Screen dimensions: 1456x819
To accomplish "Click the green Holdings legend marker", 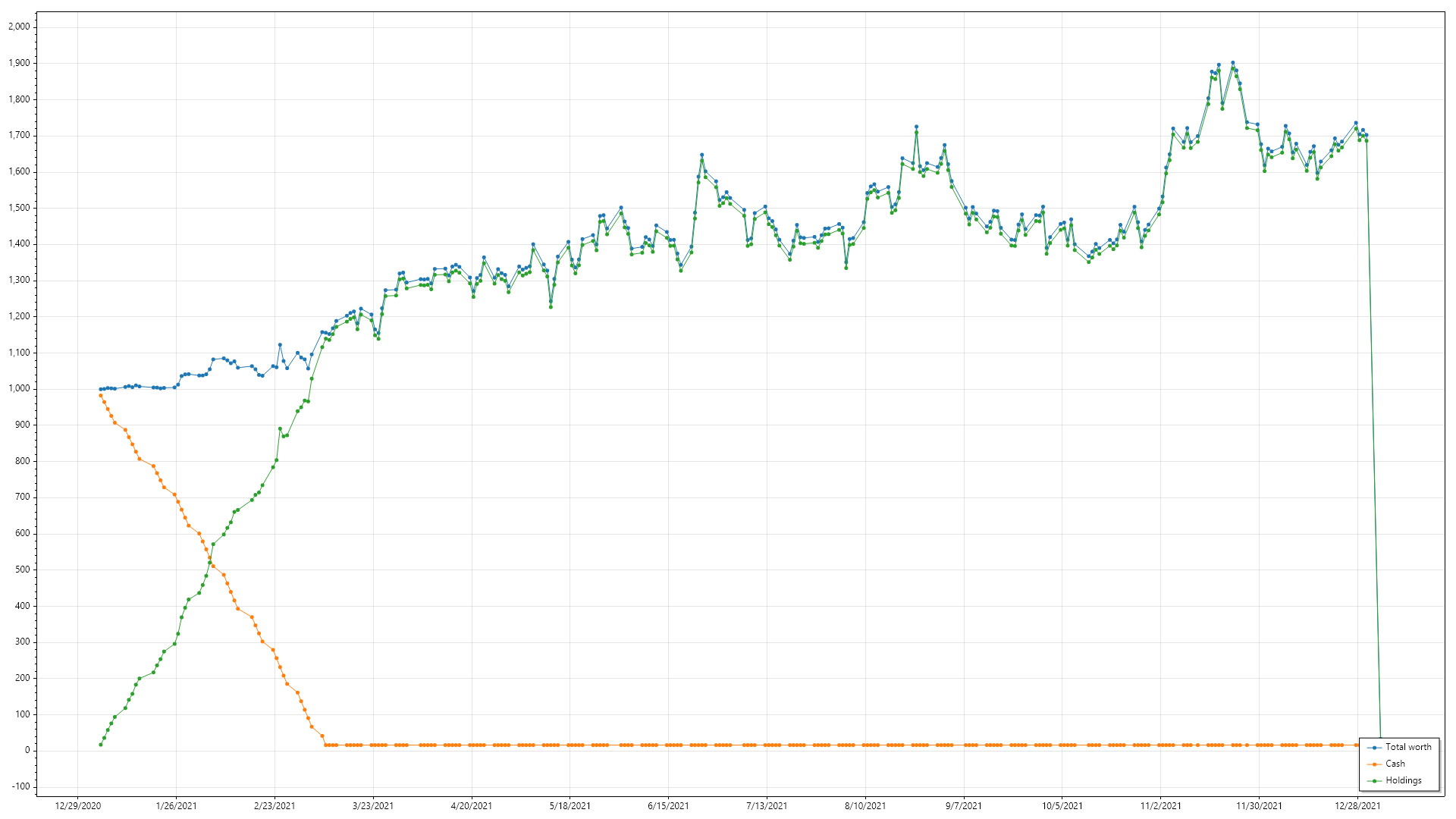I will (x=1375, y=781).
